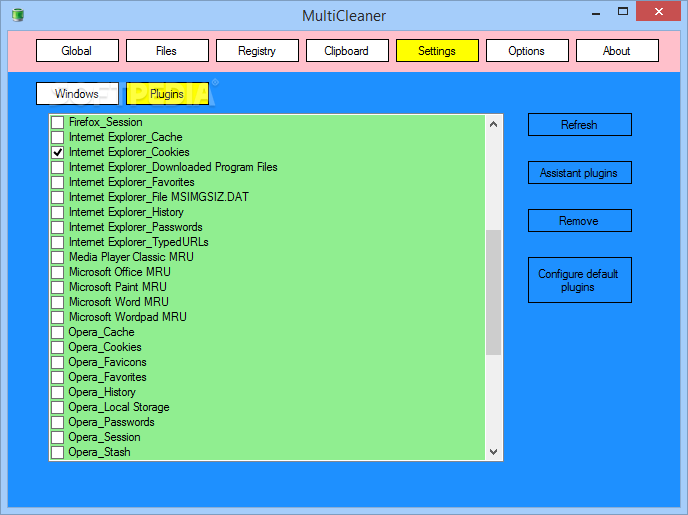Close the MultiCleaner window
The width and height of the screenshot is (688, 515).
click(x=659, y=12)
